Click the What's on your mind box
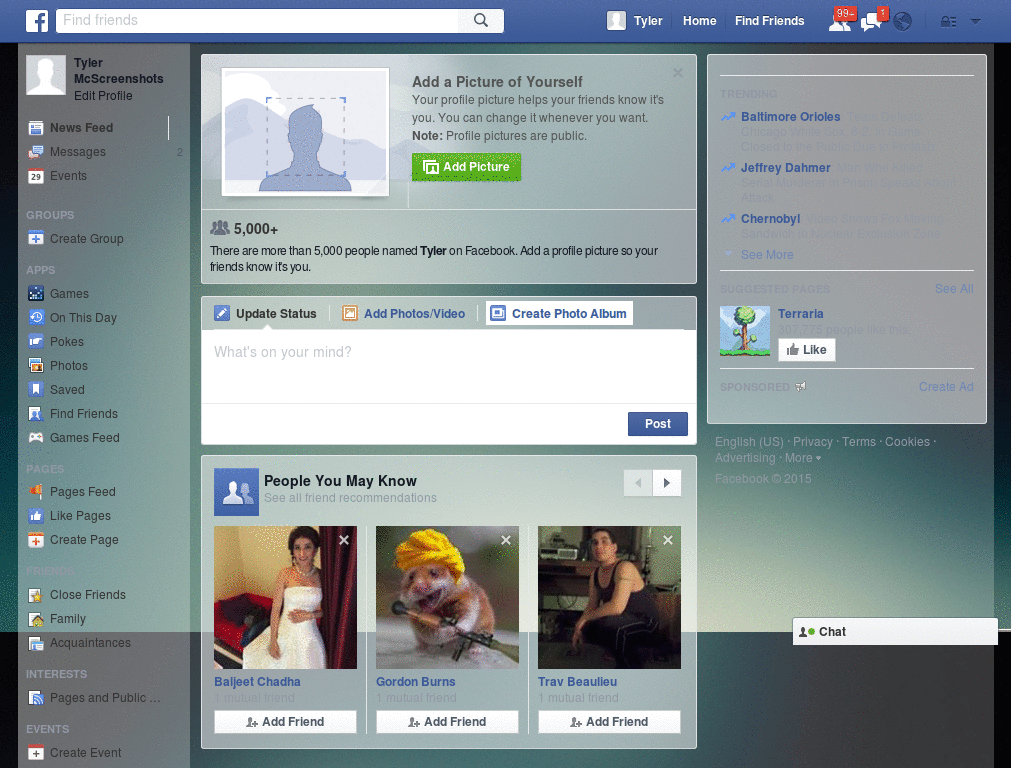Image resolution: width=1024 pixels, height=768 pixels. point(449,366)
